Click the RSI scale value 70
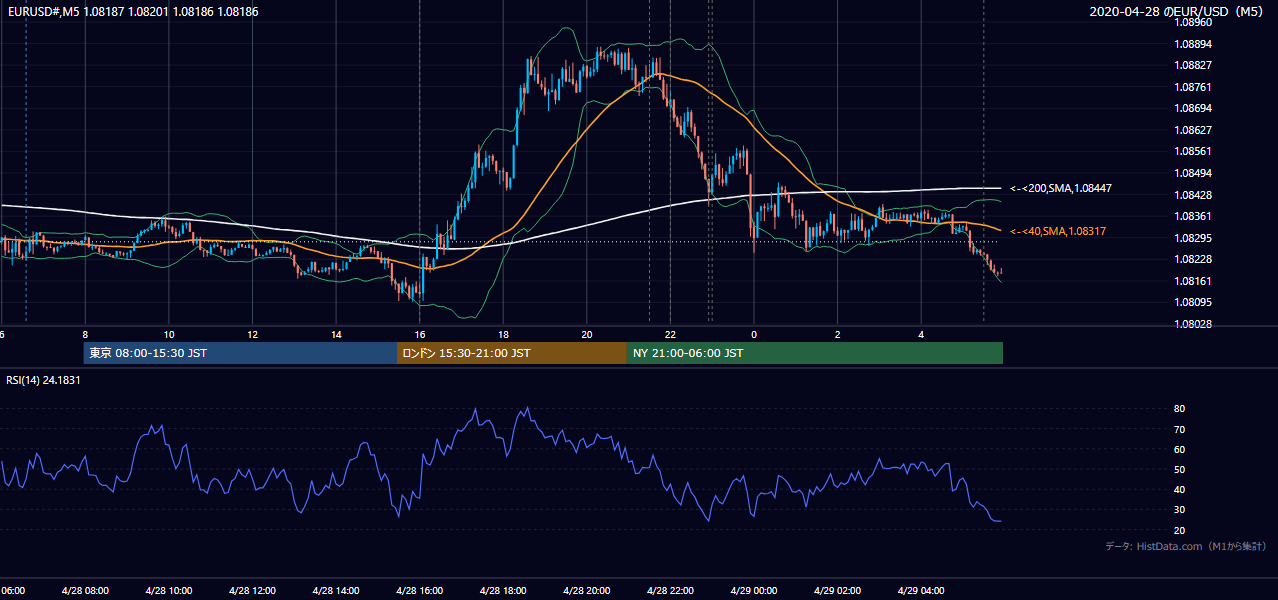 1180,429
